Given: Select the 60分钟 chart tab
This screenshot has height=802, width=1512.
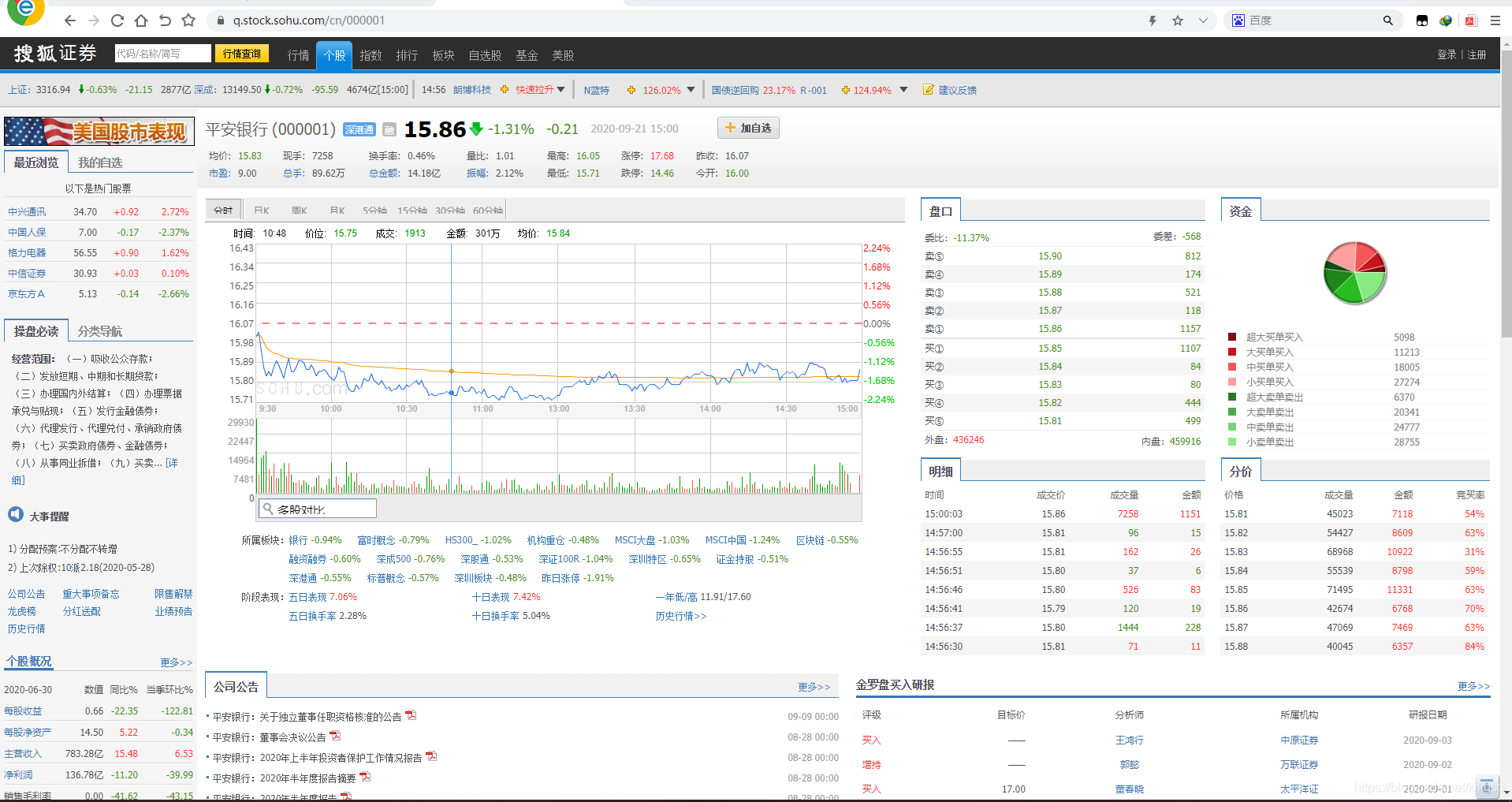Looking at the screenshot, I should click(x=488, y=211).
